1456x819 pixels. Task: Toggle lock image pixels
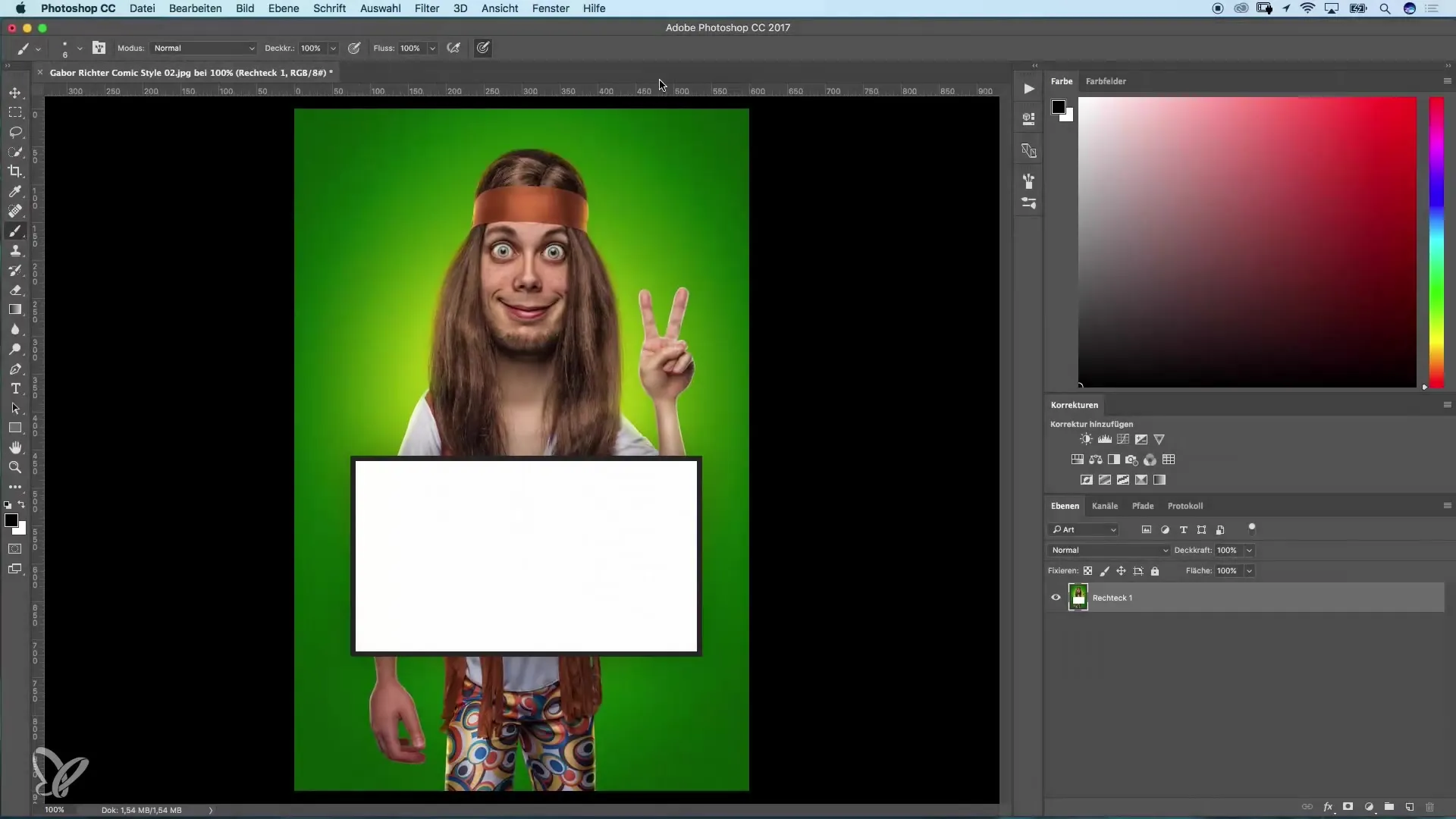[1104, 571]
